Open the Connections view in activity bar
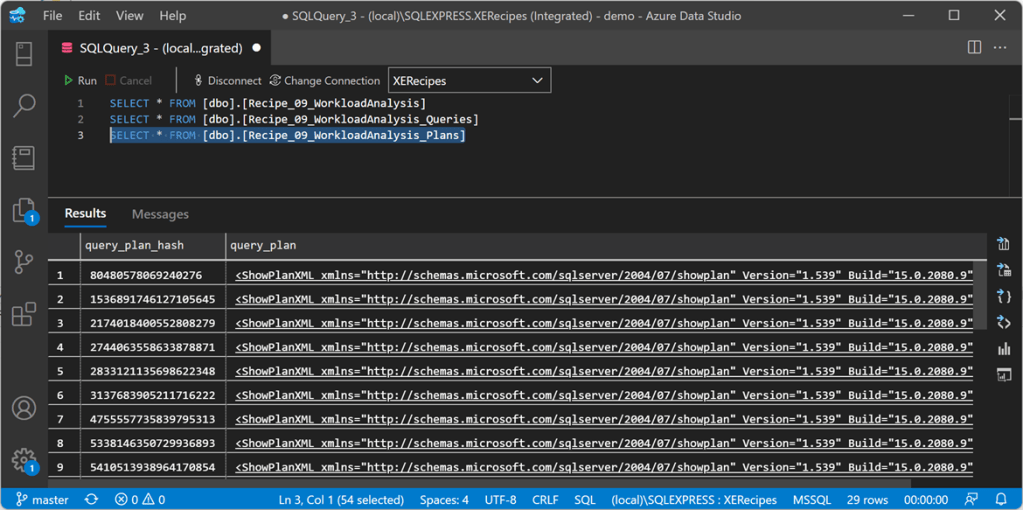Viewport: 1023px width, 510px height. [x=24, y=53]
